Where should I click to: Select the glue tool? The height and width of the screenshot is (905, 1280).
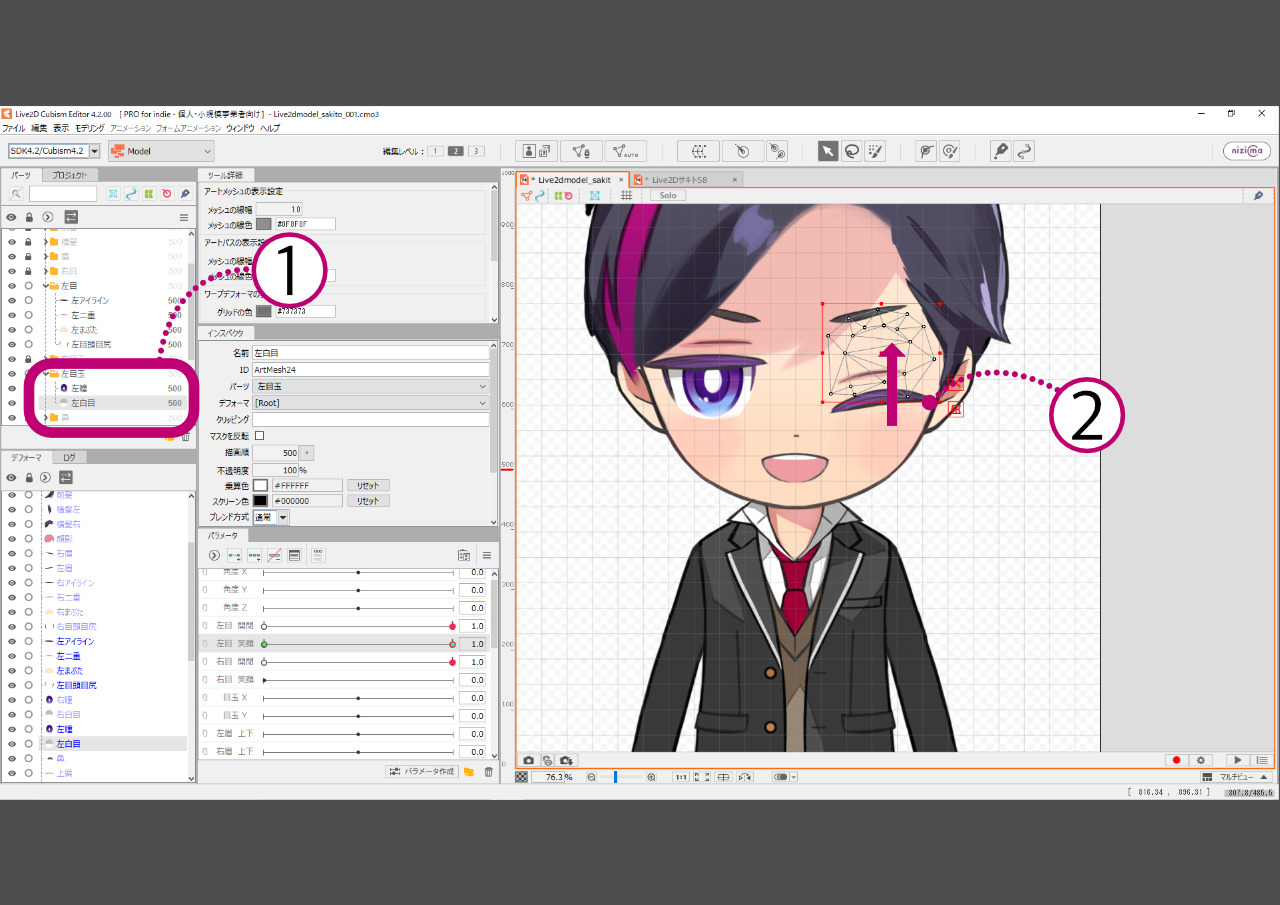(x=927, y=151)
